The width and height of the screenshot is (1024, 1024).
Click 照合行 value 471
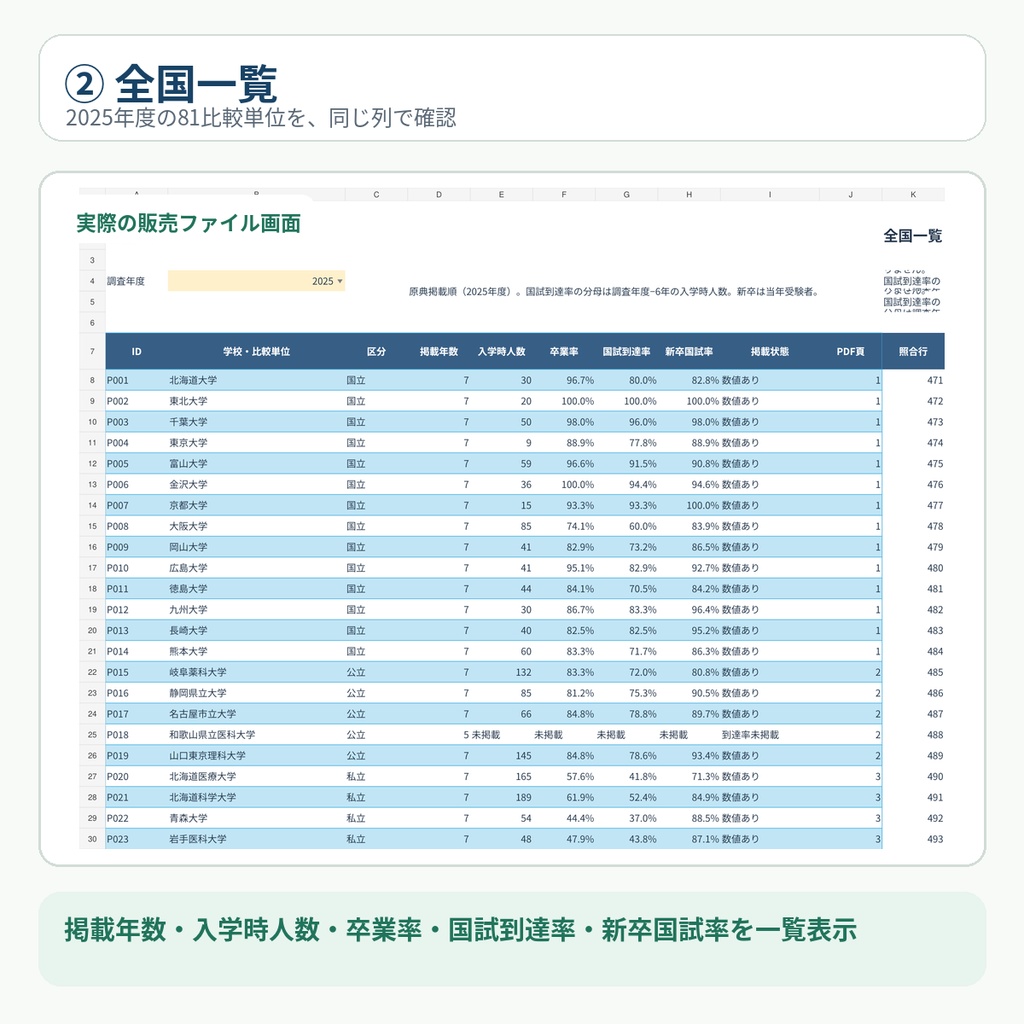pyautogui.click(x=914, y=380)
